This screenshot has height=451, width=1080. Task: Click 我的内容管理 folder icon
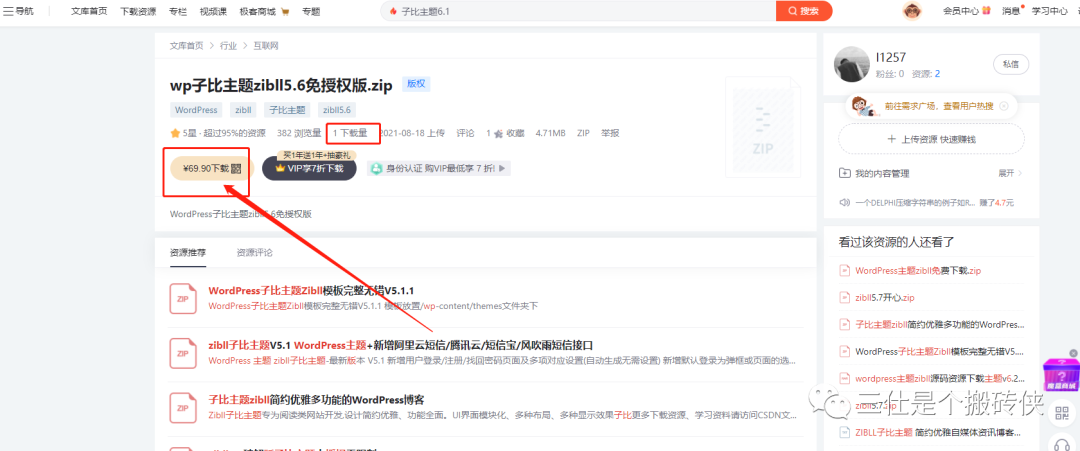pos(844,174)
